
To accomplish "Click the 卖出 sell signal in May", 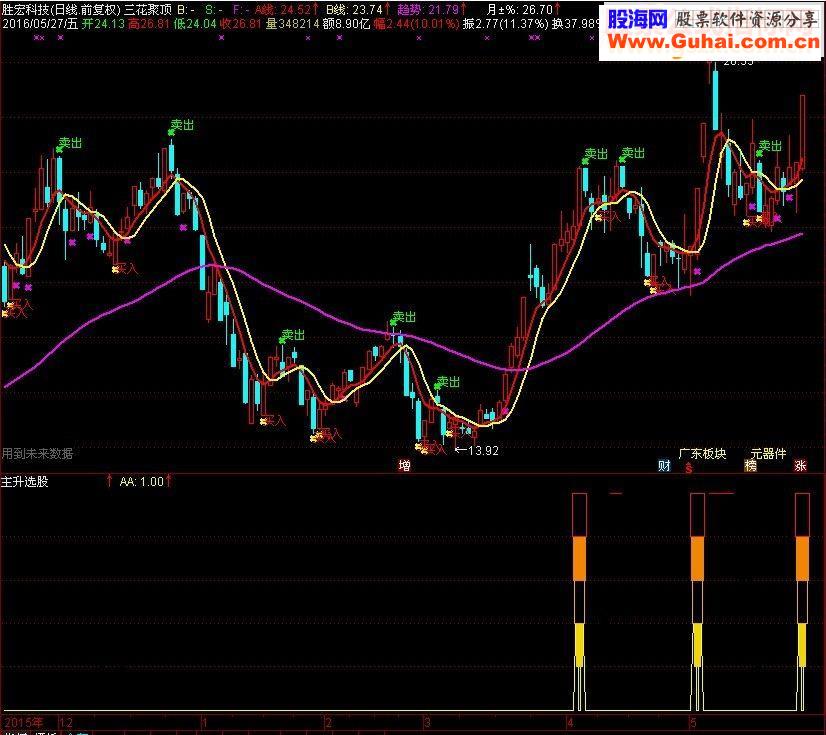I will coord(770,146).
